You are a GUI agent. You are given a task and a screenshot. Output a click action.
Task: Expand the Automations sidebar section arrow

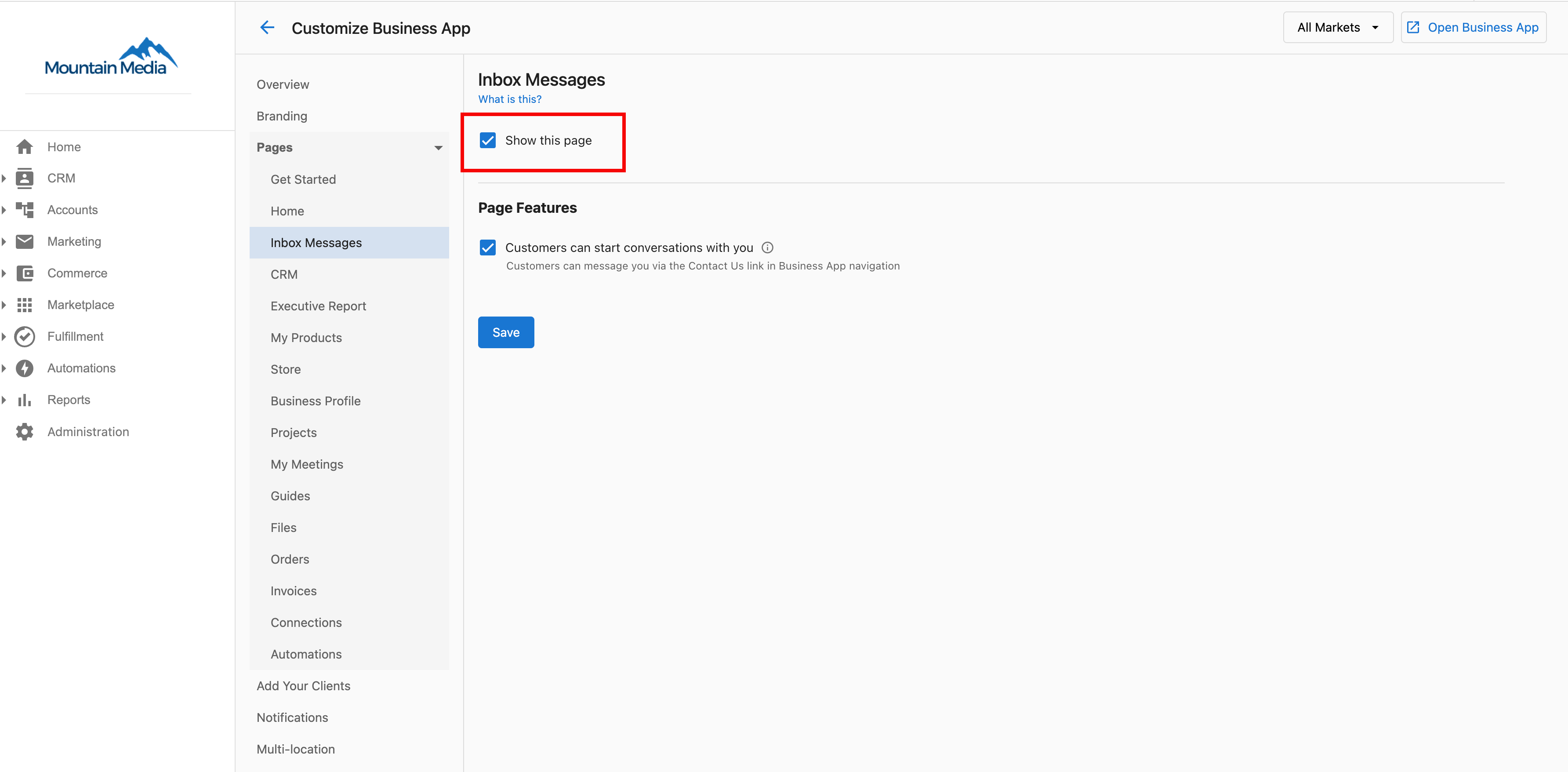[x=4, y=368]
